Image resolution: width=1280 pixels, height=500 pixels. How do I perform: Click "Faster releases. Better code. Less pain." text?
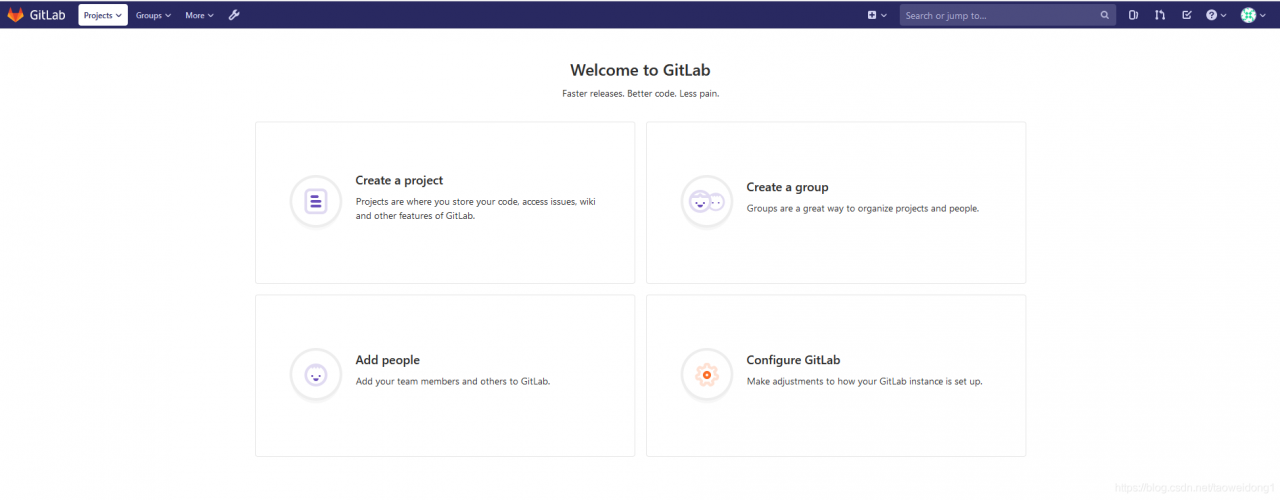tap(640, 93)
